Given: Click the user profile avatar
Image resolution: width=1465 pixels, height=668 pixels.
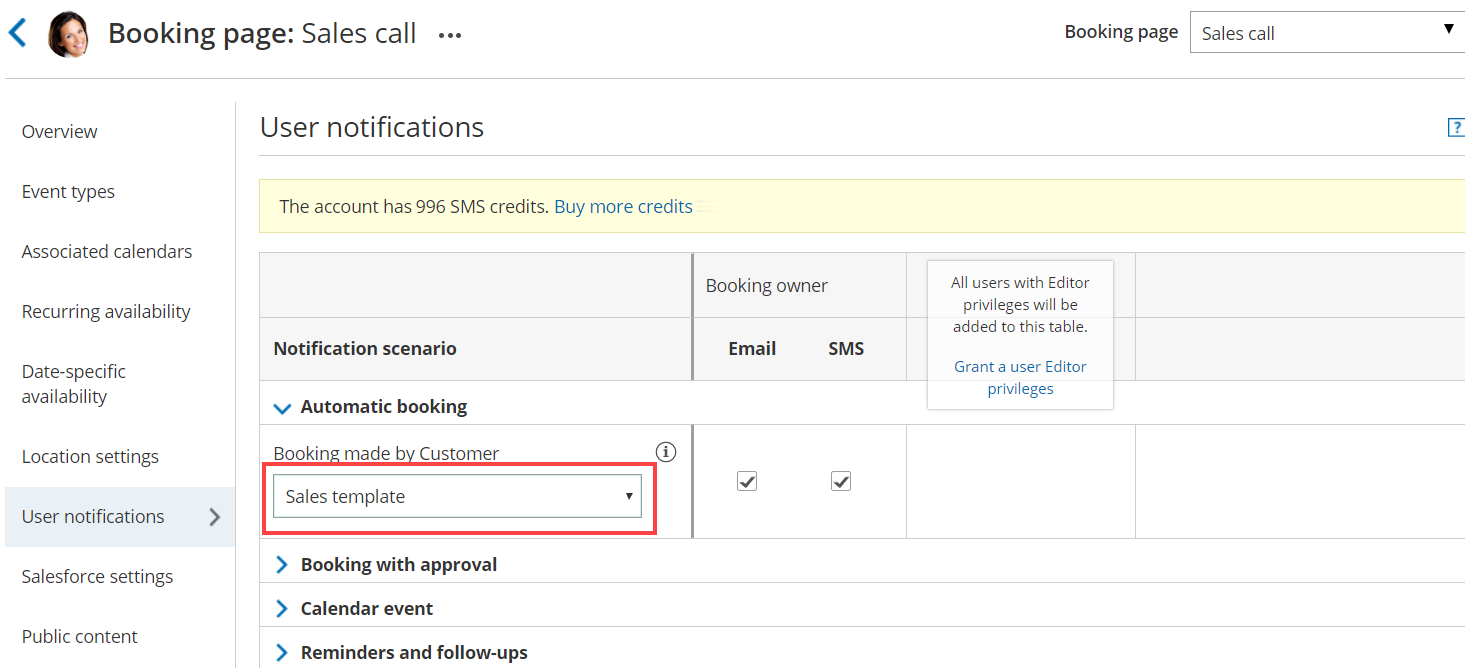Looking at the screenshot, I should coord(68,34).
